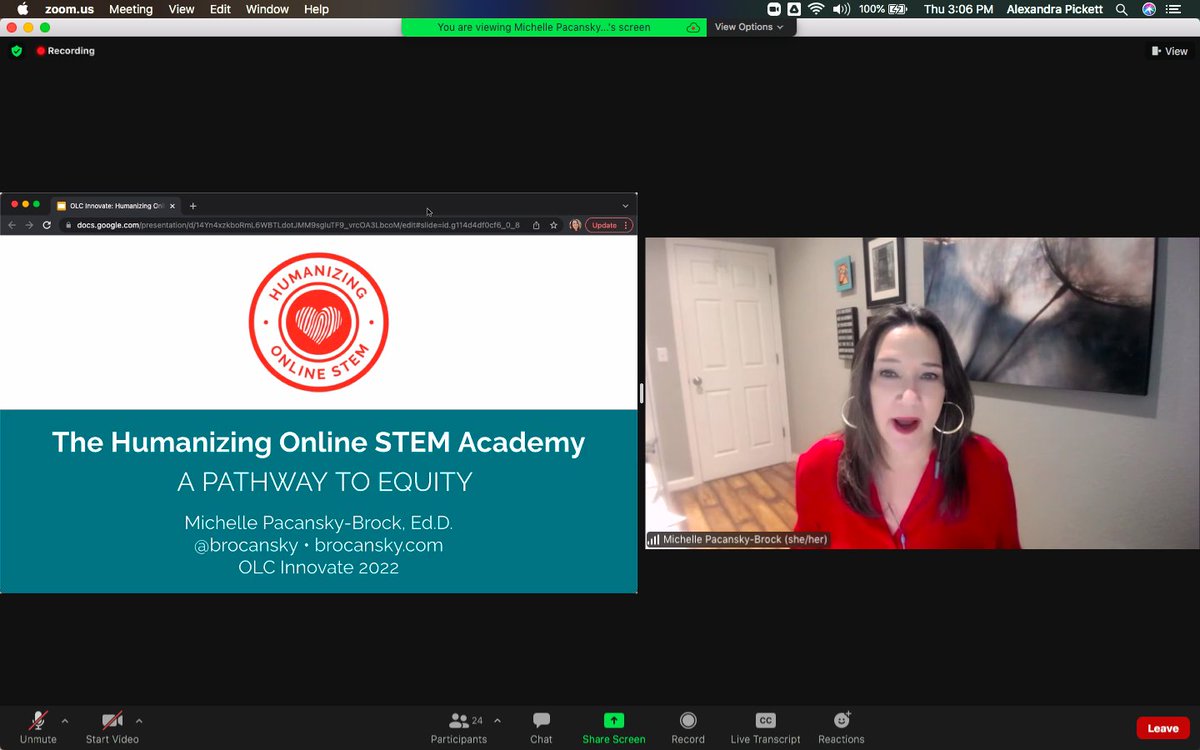Expand the arrow next to Participants
1200x750 pixels.
497,721
